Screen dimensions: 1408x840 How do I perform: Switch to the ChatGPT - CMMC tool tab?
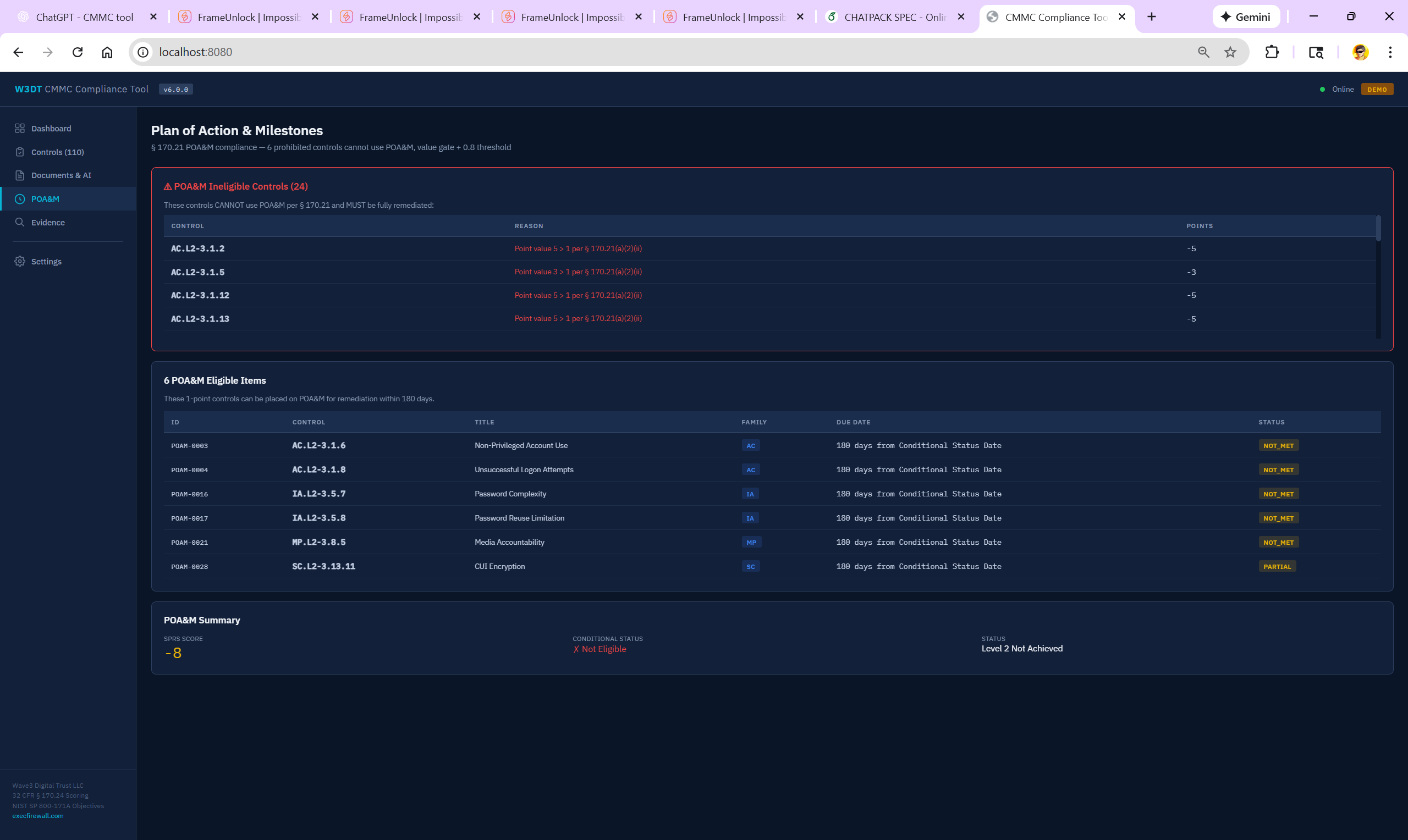(x=85, y=17)
